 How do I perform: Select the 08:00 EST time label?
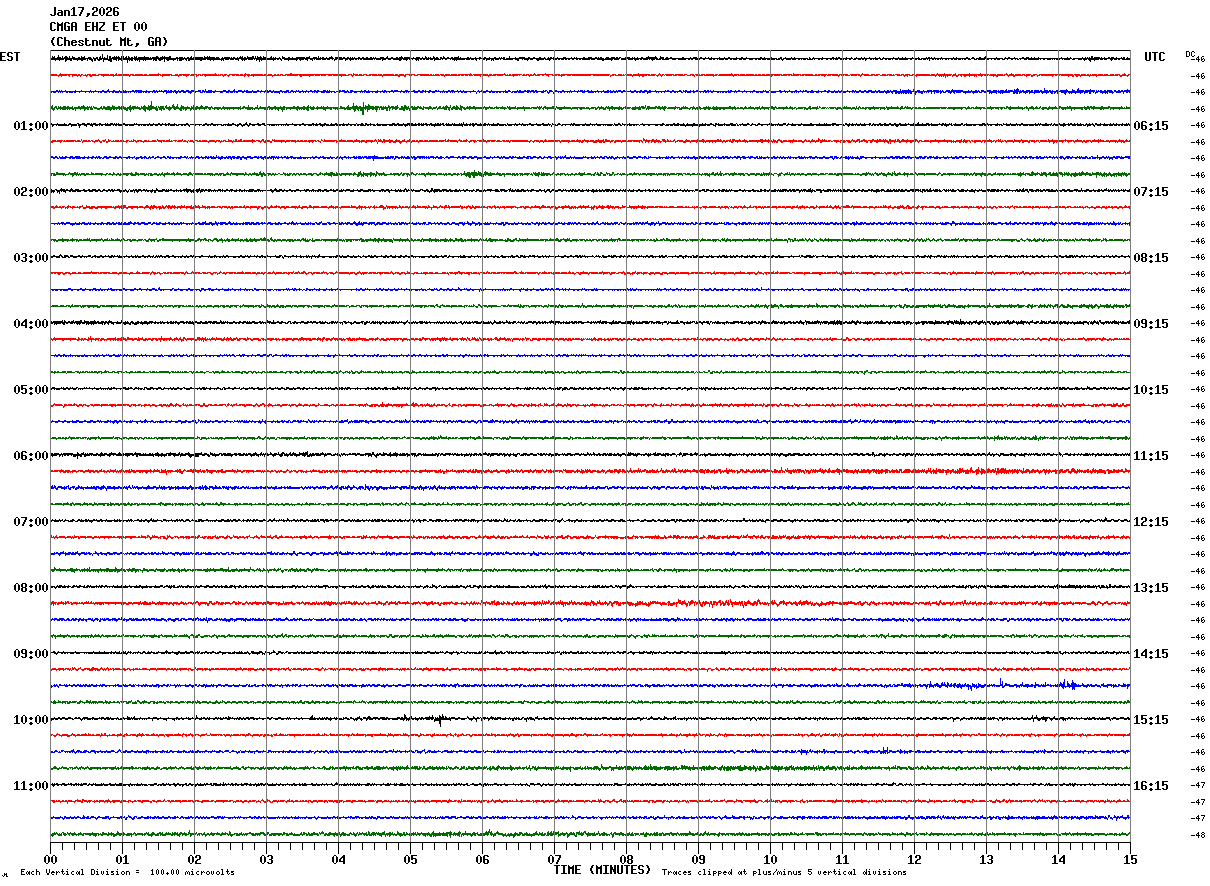31,588
